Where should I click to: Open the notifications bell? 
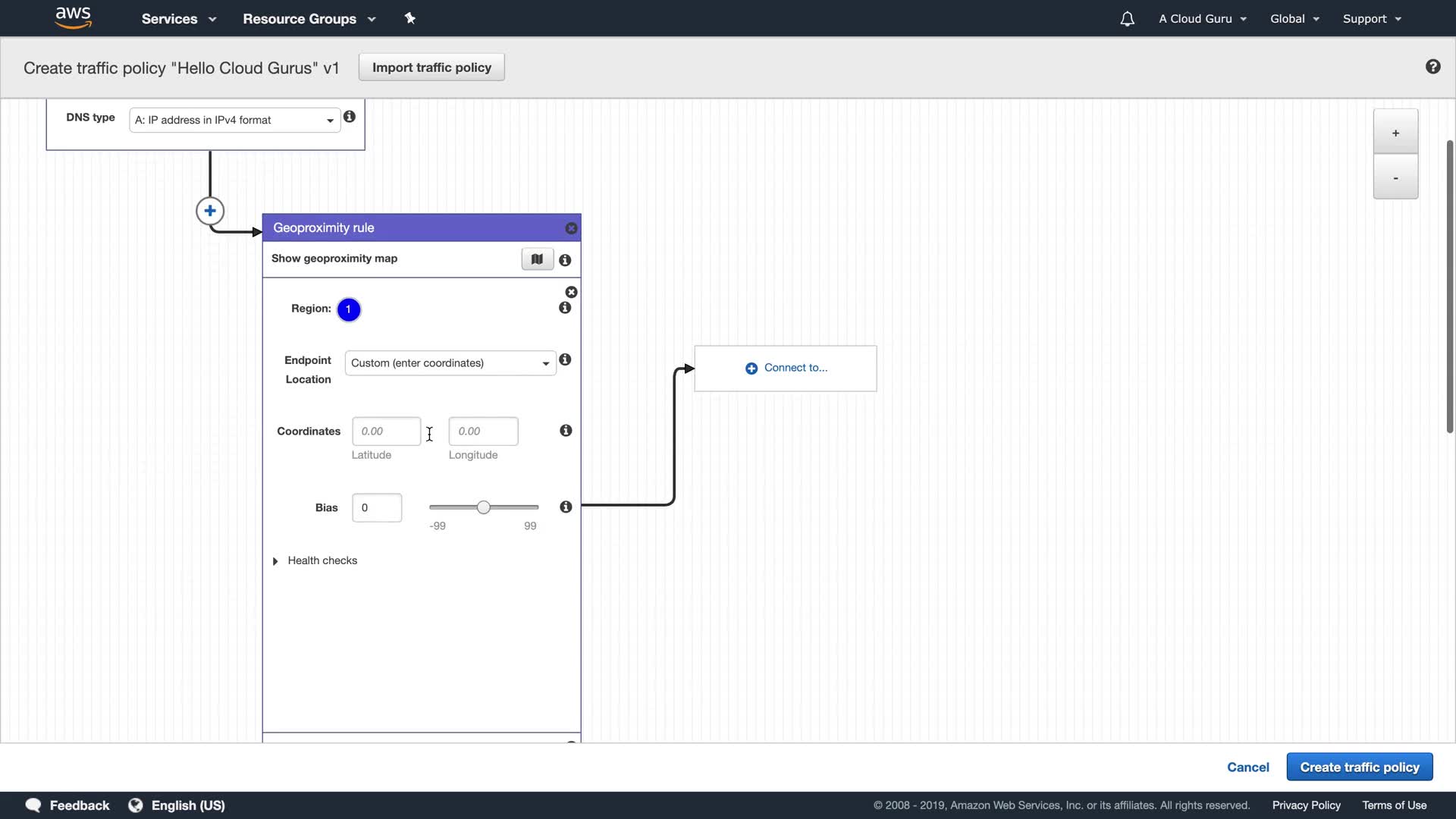pyautogui.click(x=1127, y=19)
